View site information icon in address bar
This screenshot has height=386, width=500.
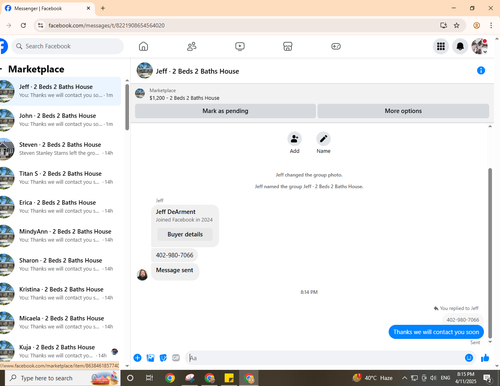tap(40, 25)
